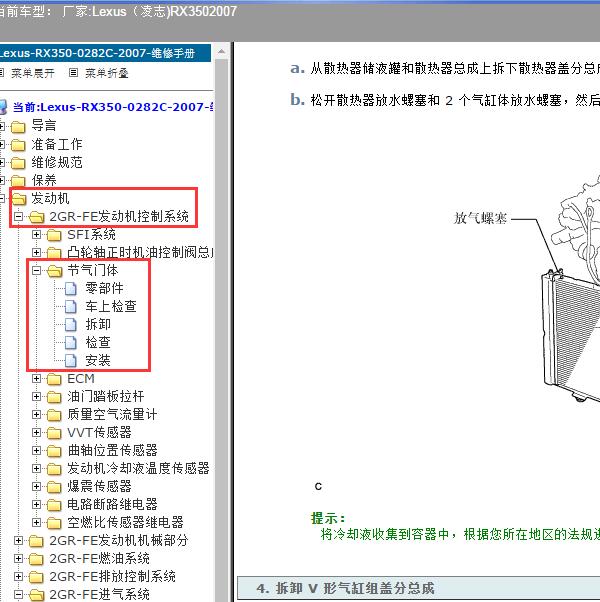
Task: Click the 2GR-FE排放控制系统 folder icon
Action: (x=36, y=577)
